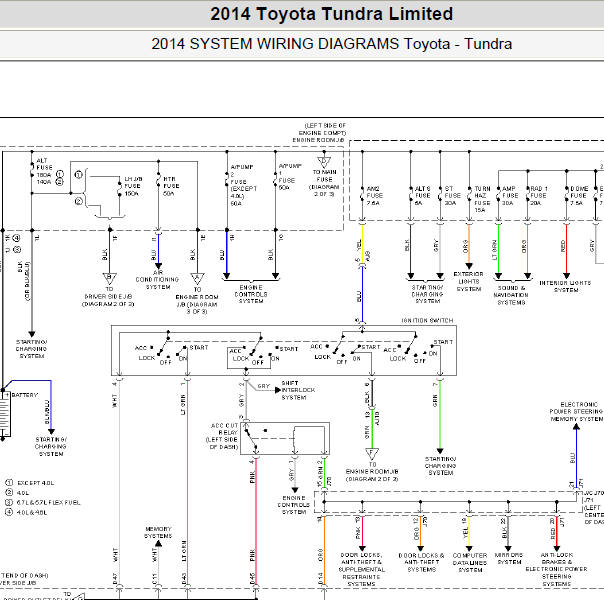
Task: Click the ACC CUT RELAY (LEFT SIDE OF DASH) label
Action: [x=222, y=436]
